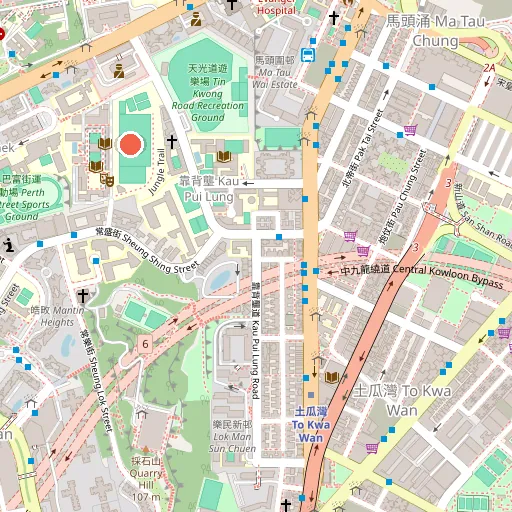Click the shopping cart icon on Pau Chung Street
This screenshot has height=512, width=512.
pyautogui.click(x=363, y=250)
